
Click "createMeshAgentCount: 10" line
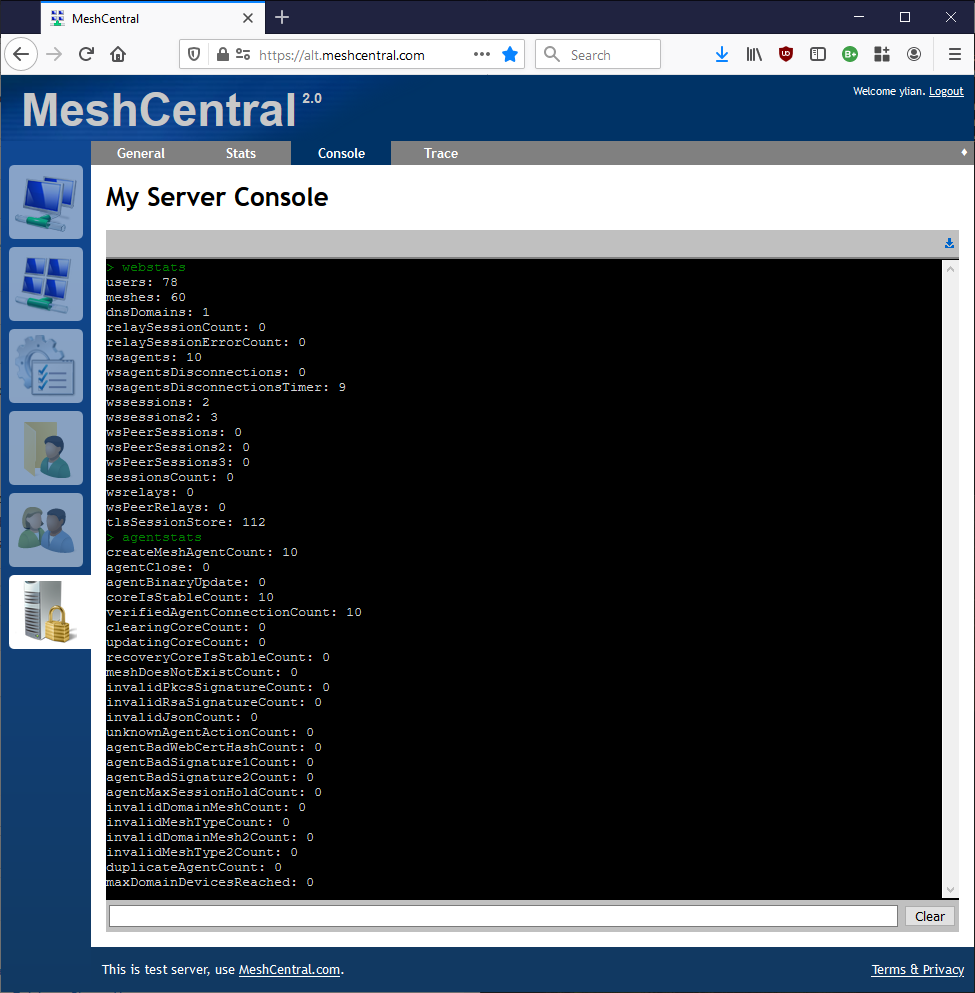(x=201, y=552)
